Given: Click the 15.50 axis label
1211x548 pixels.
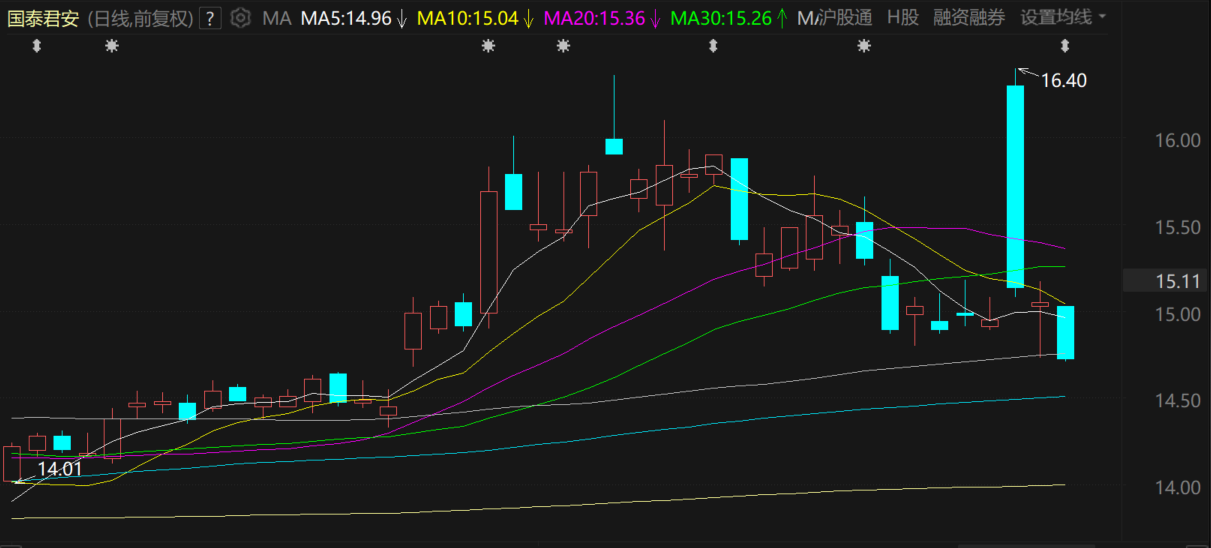Looking at the screenshot, I should coord(1177,228).
